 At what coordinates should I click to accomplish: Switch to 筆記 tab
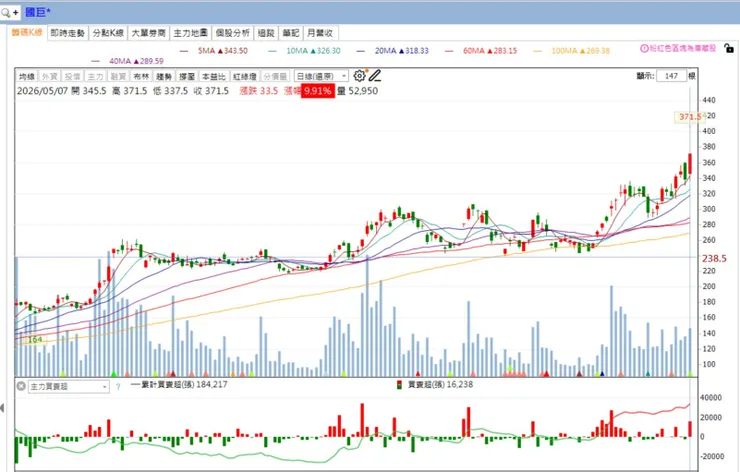[291, 33]
